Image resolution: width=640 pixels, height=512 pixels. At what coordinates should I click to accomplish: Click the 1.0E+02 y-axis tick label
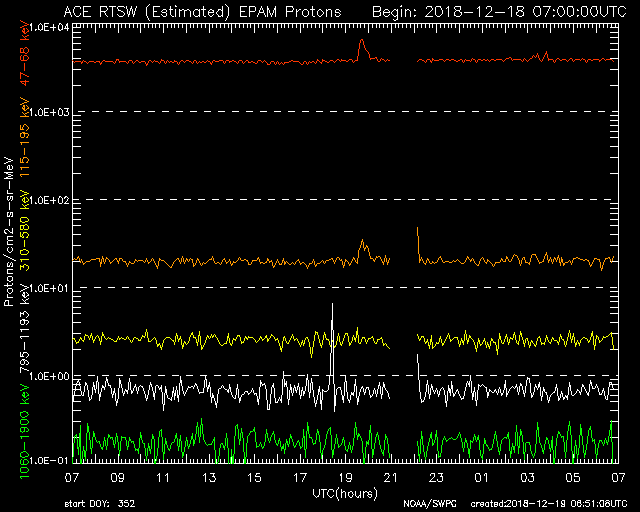pyautogui.click(x=47, y=200)
